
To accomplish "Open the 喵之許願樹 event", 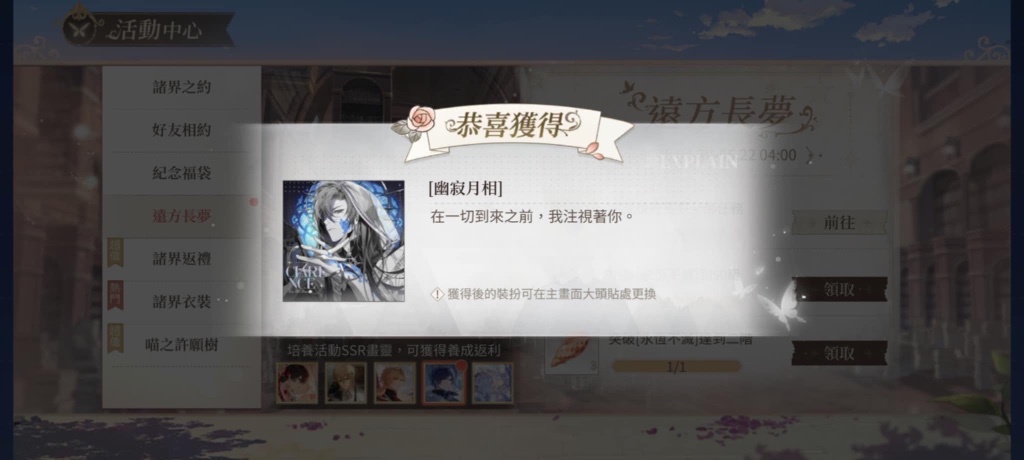I will point(182,344).
